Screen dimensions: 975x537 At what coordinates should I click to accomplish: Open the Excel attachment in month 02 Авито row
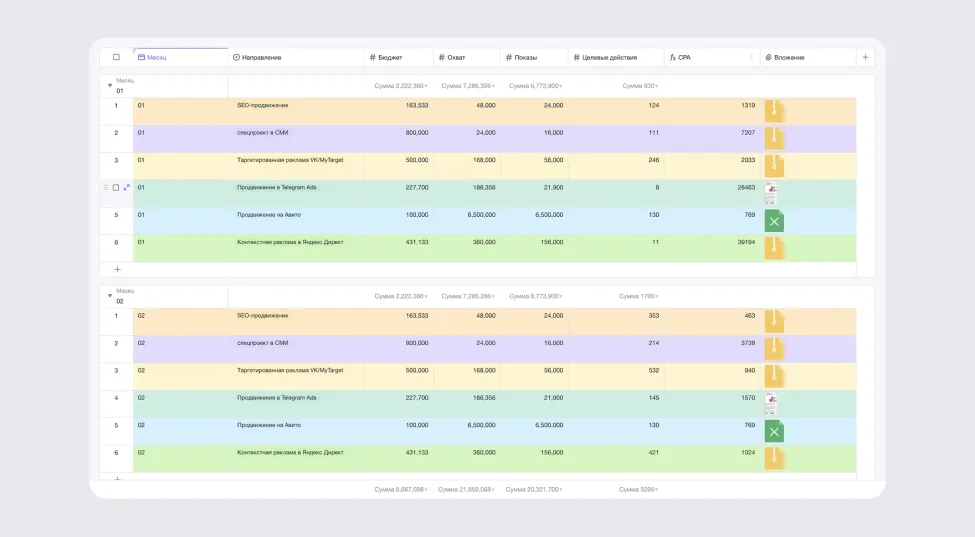(774, 431)
